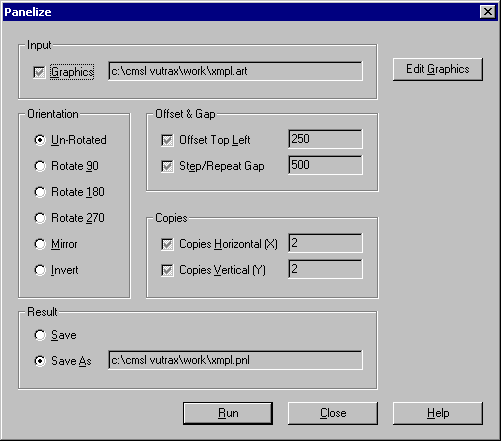Toggle the Step/Repeat Gap checkbox
This screenshot has height=441, width=501.
tap(167, 166)
